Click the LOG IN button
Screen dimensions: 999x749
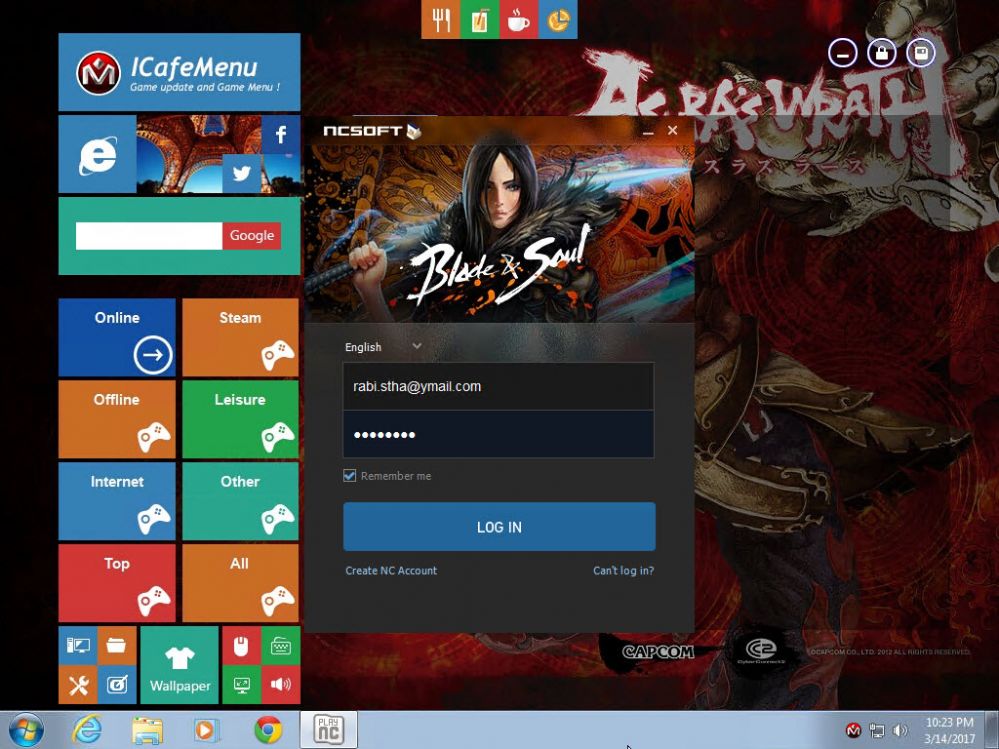point(500,527)
